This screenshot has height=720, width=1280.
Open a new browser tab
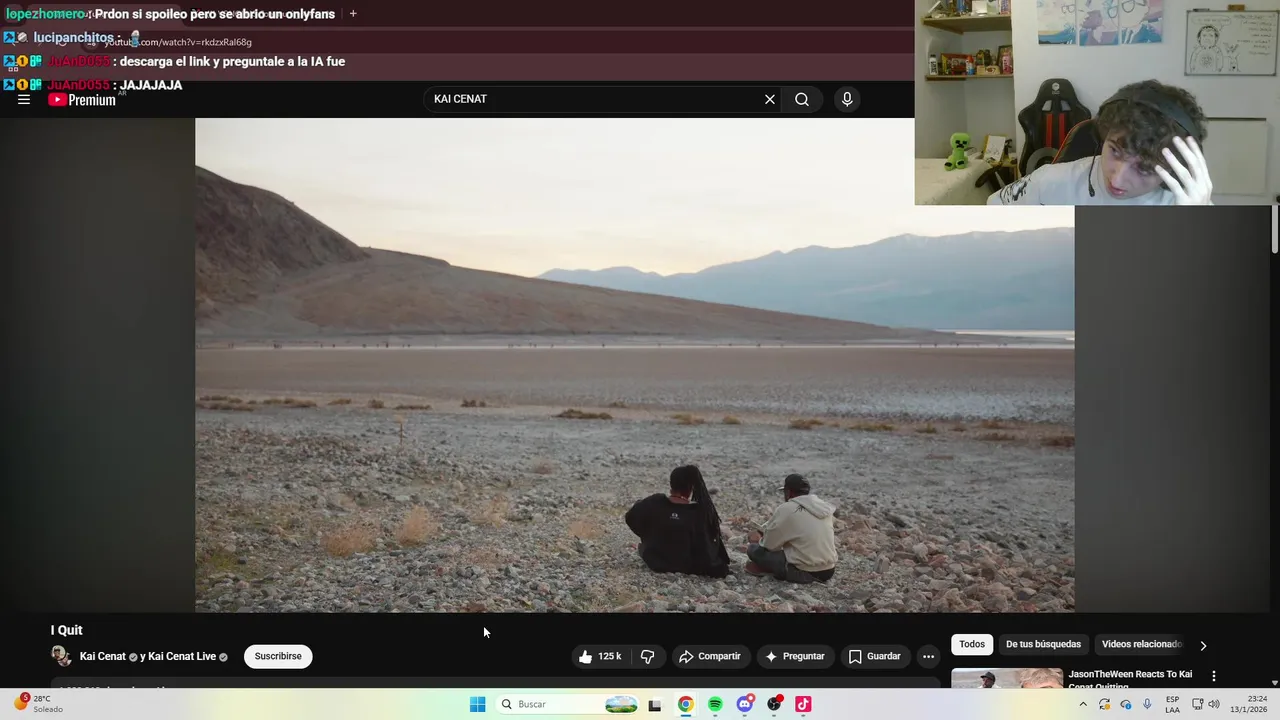coord(353,14)
